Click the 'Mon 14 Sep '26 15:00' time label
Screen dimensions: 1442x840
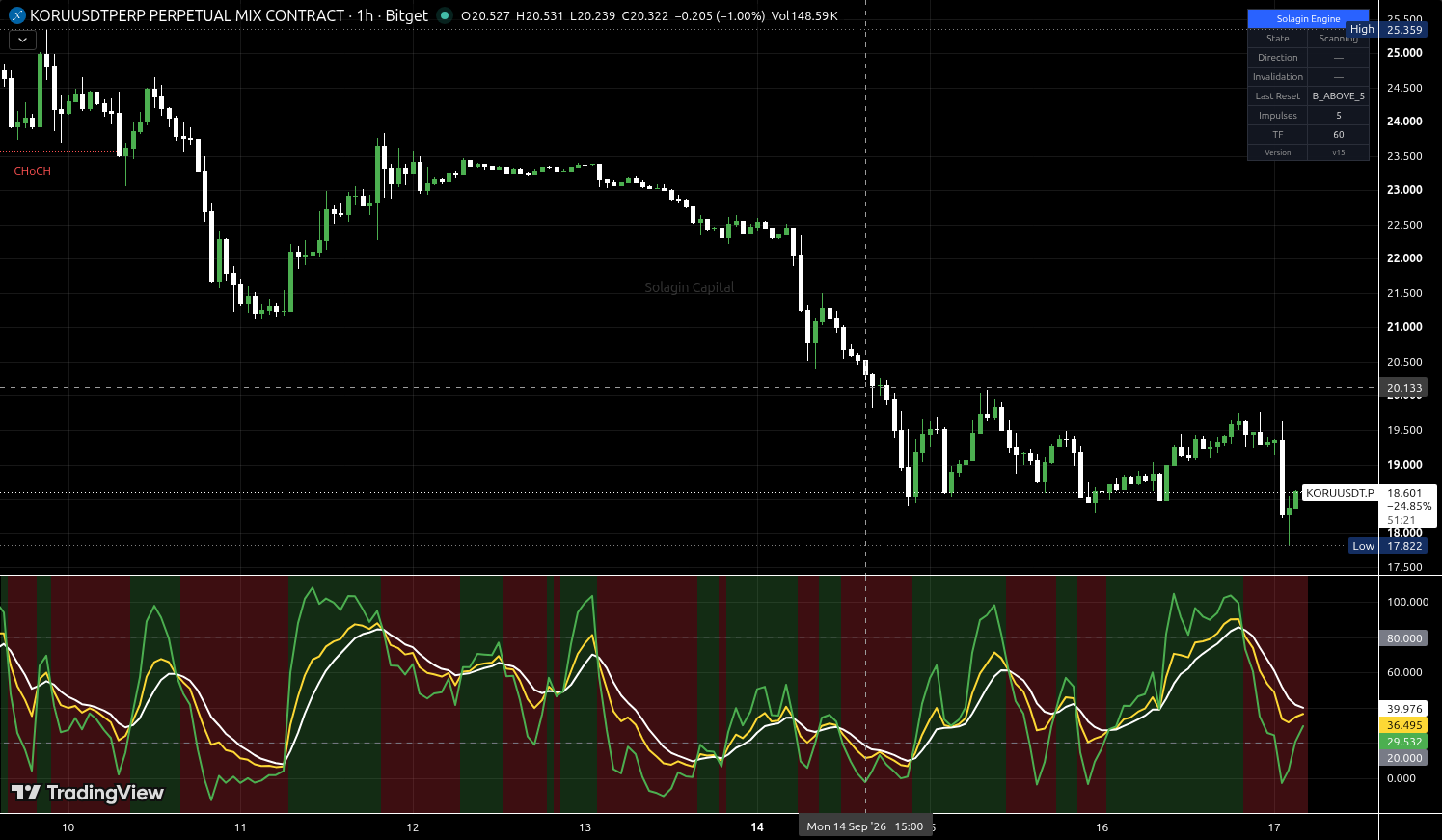point(865,826)
